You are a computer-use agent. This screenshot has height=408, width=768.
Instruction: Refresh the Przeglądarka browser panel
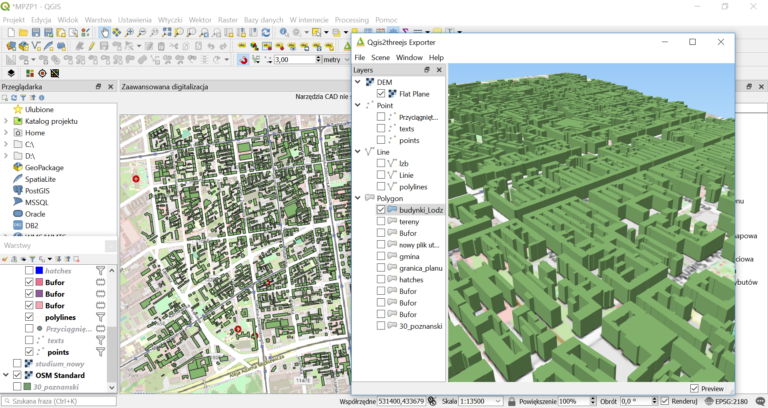14,97
